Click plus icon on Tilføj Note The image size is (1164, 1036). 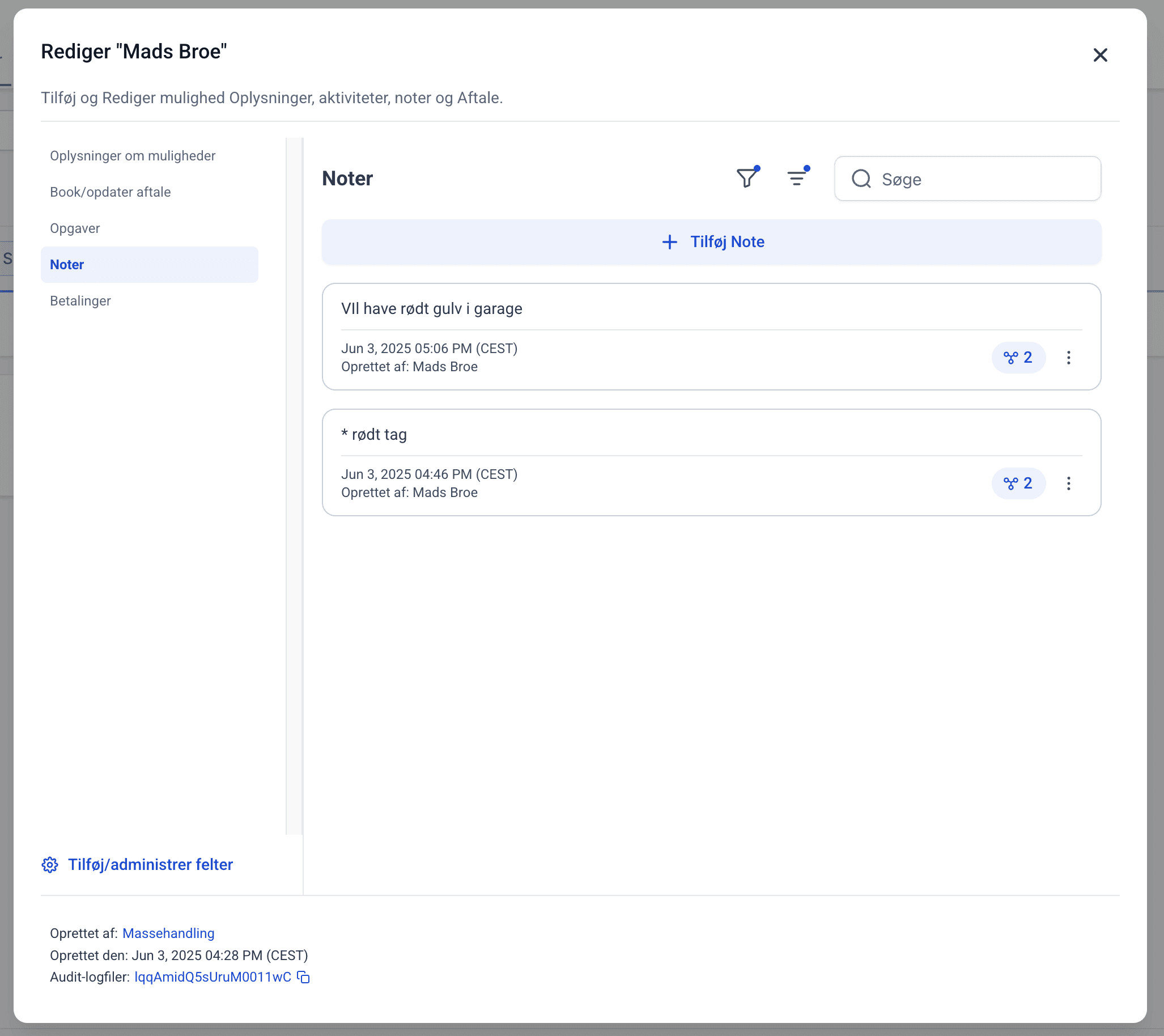670,242
